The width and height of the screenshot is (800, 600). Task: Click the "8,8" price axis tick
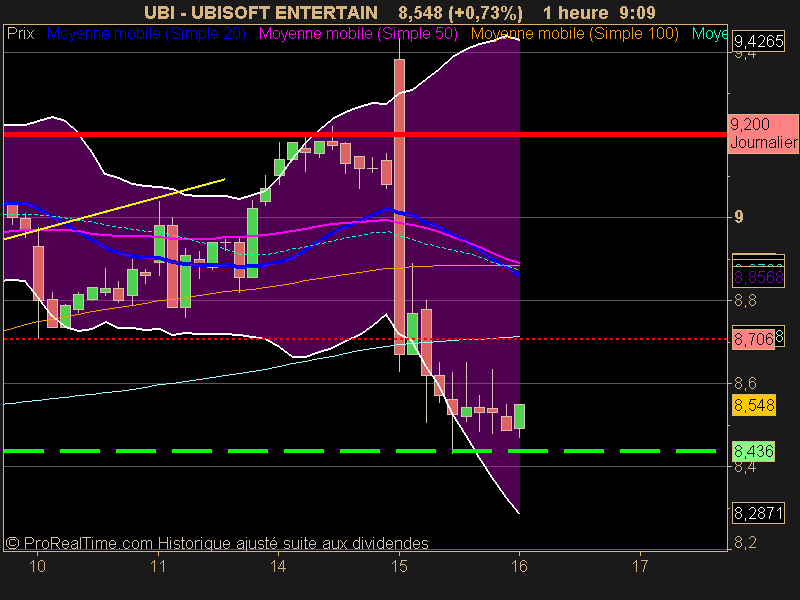tap(745, 301)
